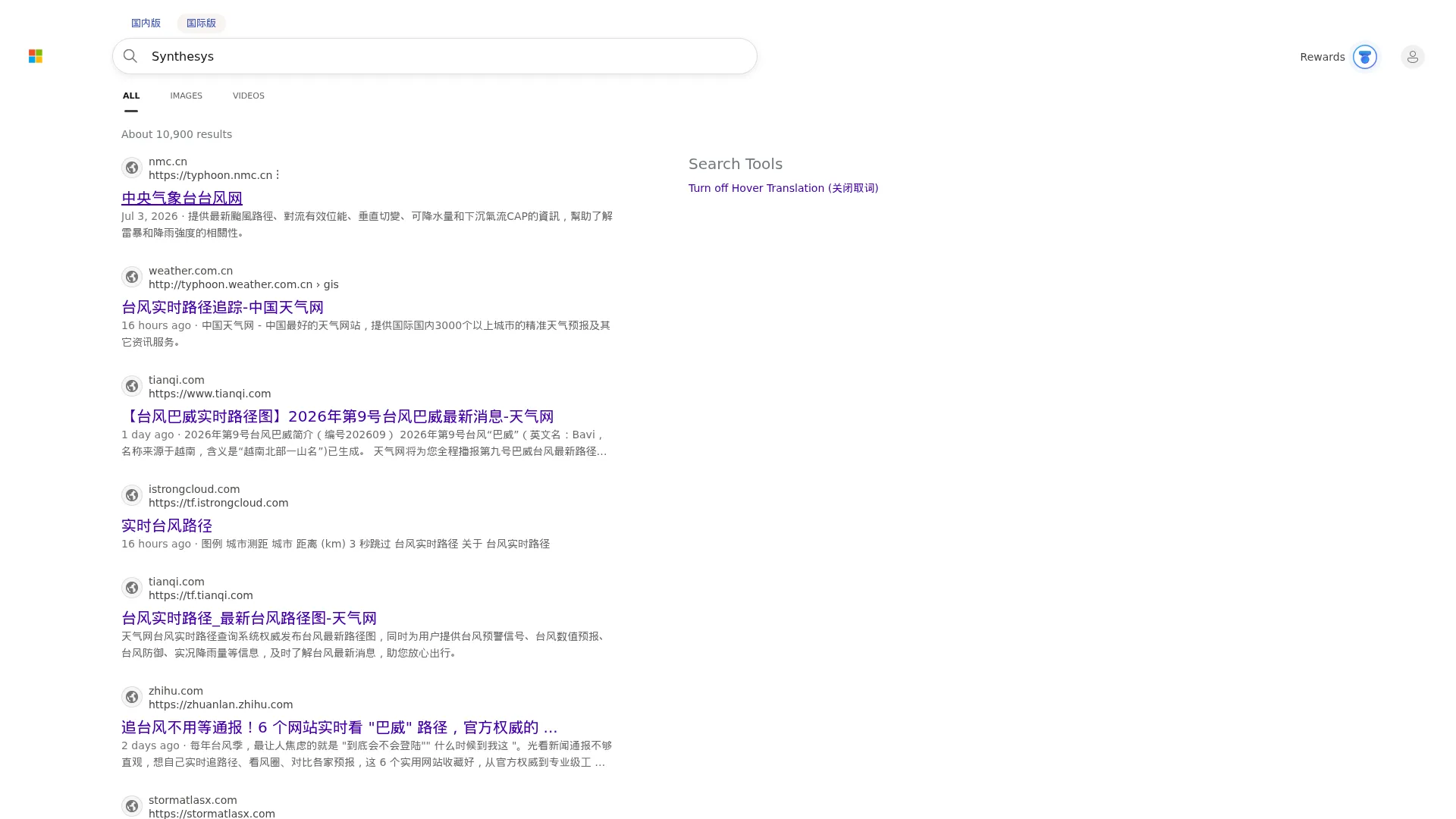Click the https://zhuanlan.zhihu.com URL
Viewport: 1456px width, 819px height.
coord(221,704)
